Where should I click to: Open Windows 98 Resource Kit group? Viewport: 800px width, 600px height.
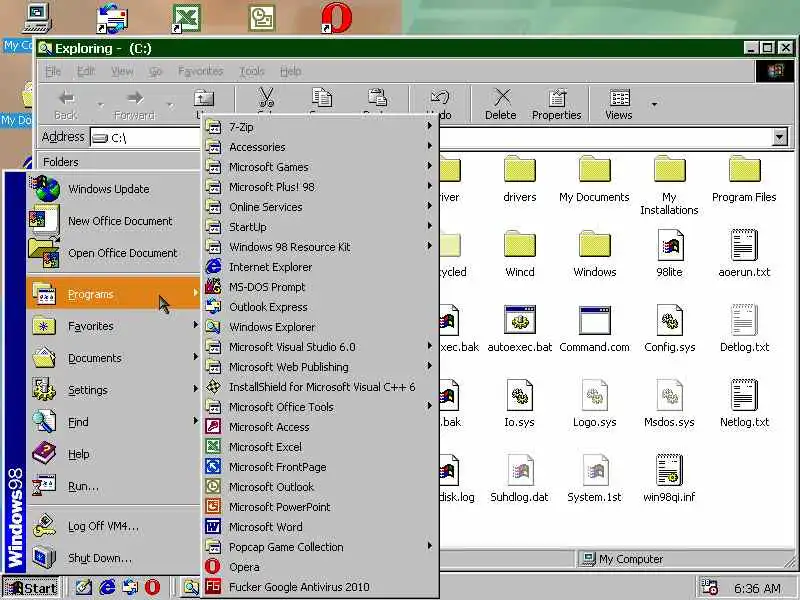point(320,246)
